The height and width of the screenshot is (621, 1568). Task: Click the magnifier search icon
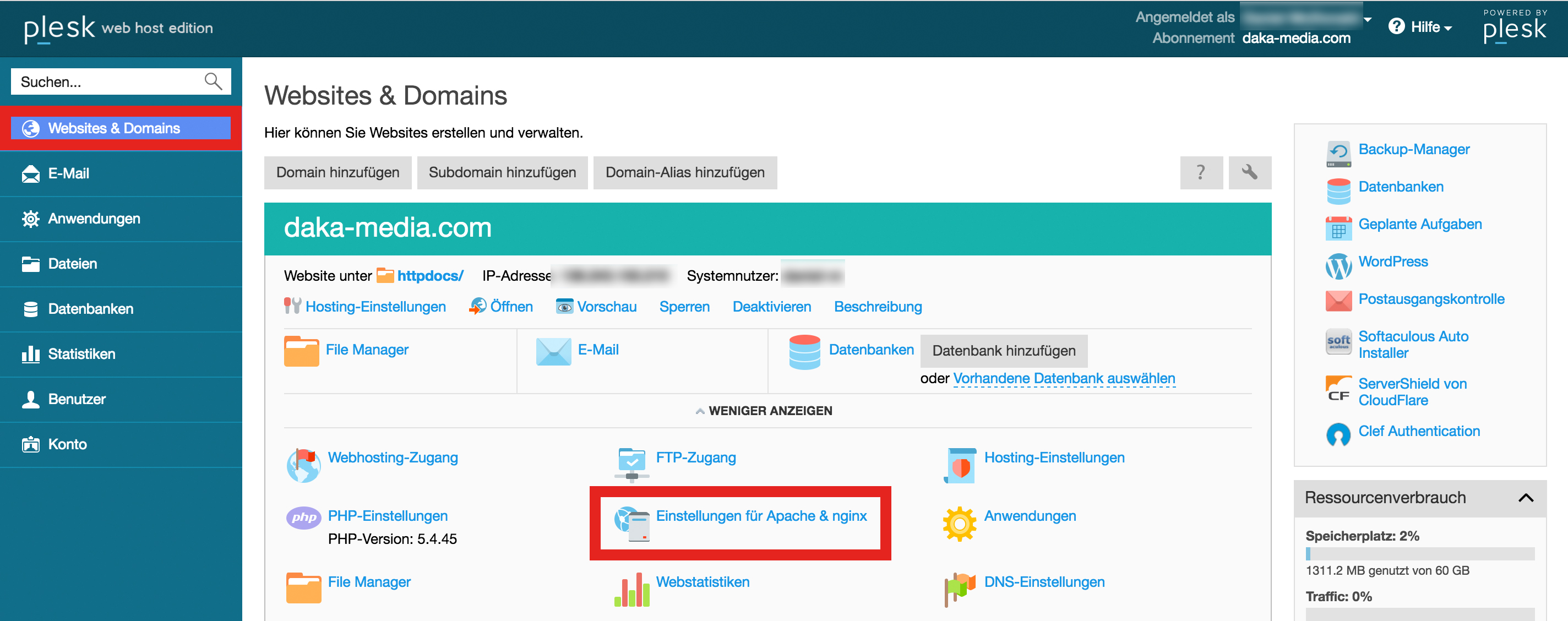213,81
